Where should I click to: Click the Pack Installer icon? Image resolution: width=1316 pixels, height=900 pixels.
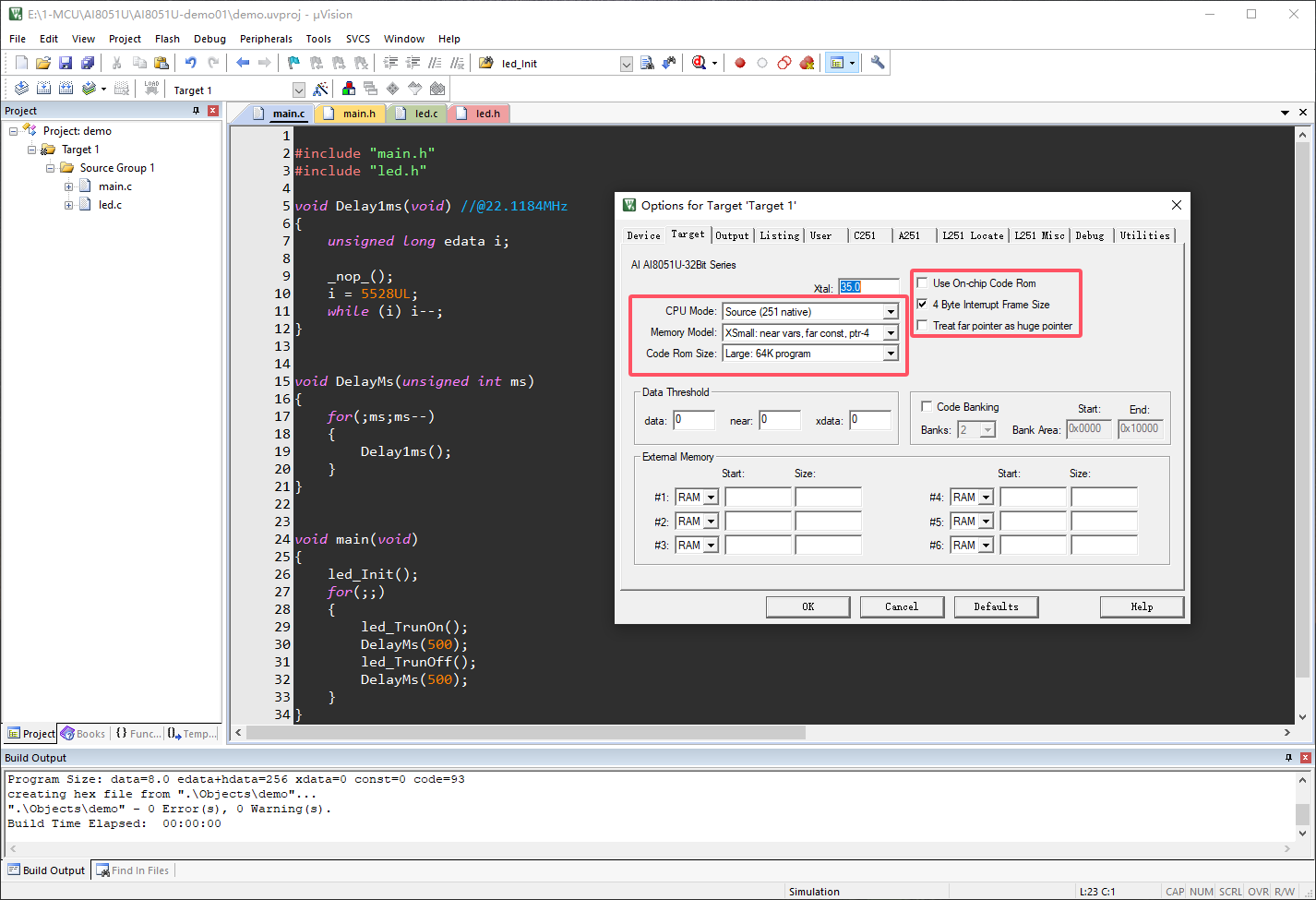437,89
